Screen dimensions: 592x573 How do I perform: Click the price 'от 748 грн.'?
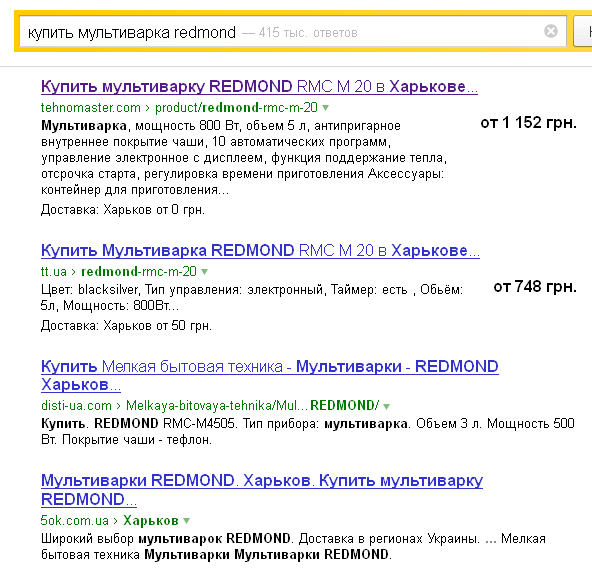535,287
